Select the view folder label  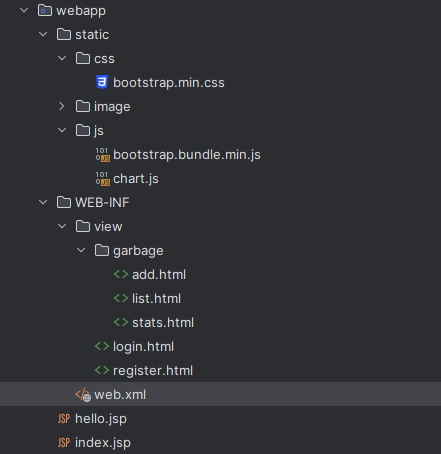click(x=108, y=227)
